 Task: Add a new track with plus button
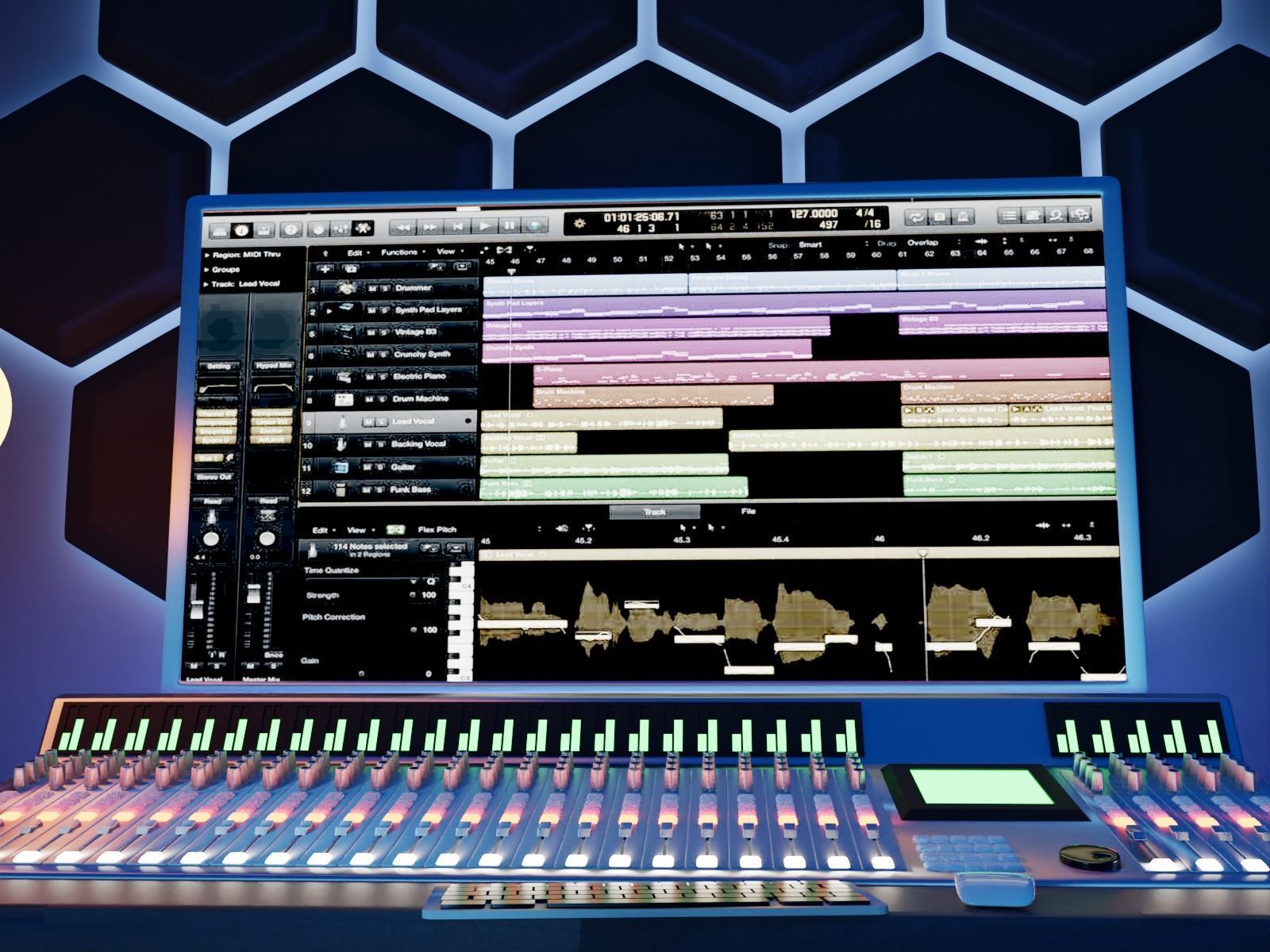pyautogui.click(x=325, y=270)
